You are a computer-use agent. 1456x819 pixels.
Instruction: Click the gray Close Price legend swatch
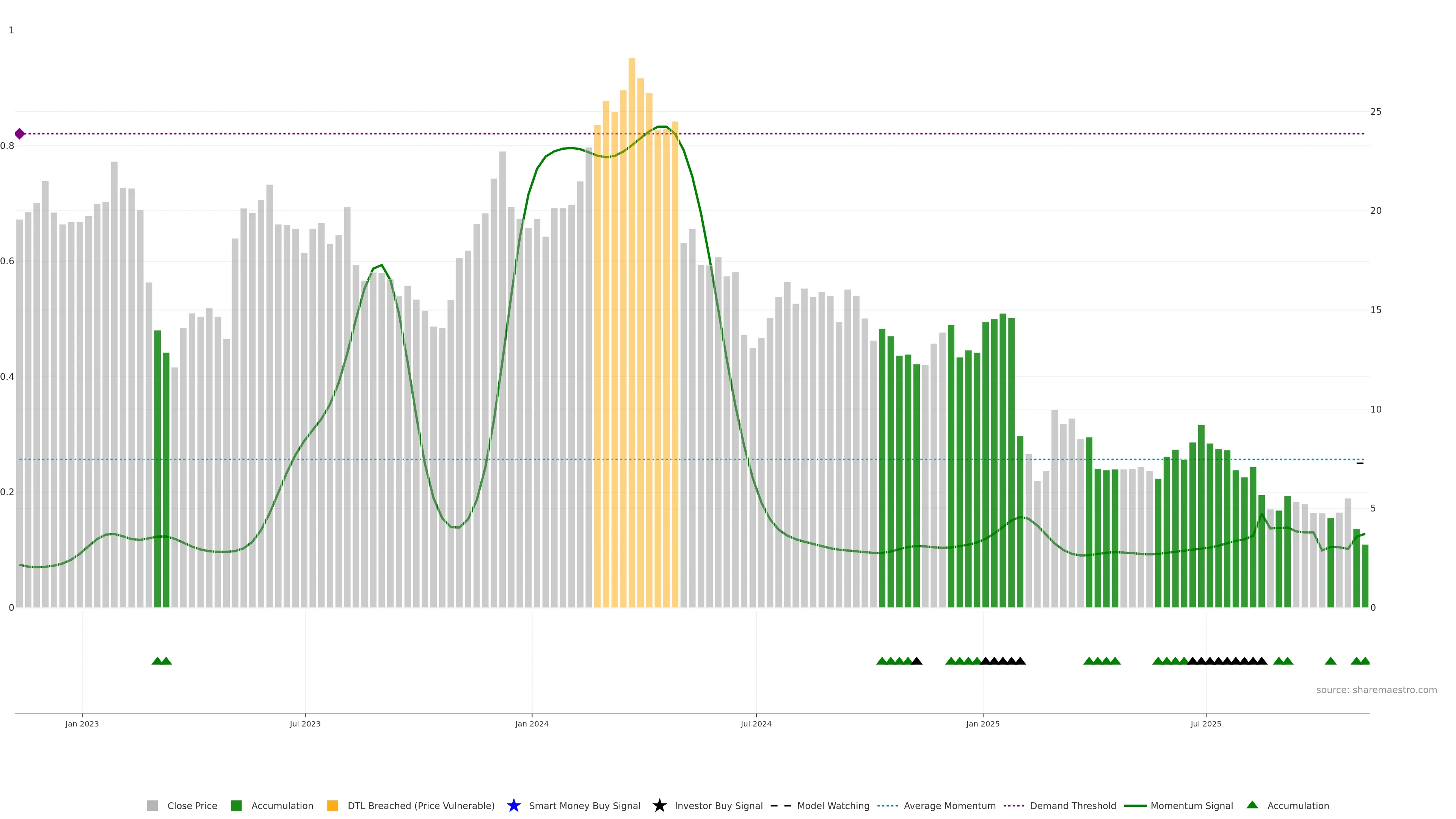[x=152, y=805]
